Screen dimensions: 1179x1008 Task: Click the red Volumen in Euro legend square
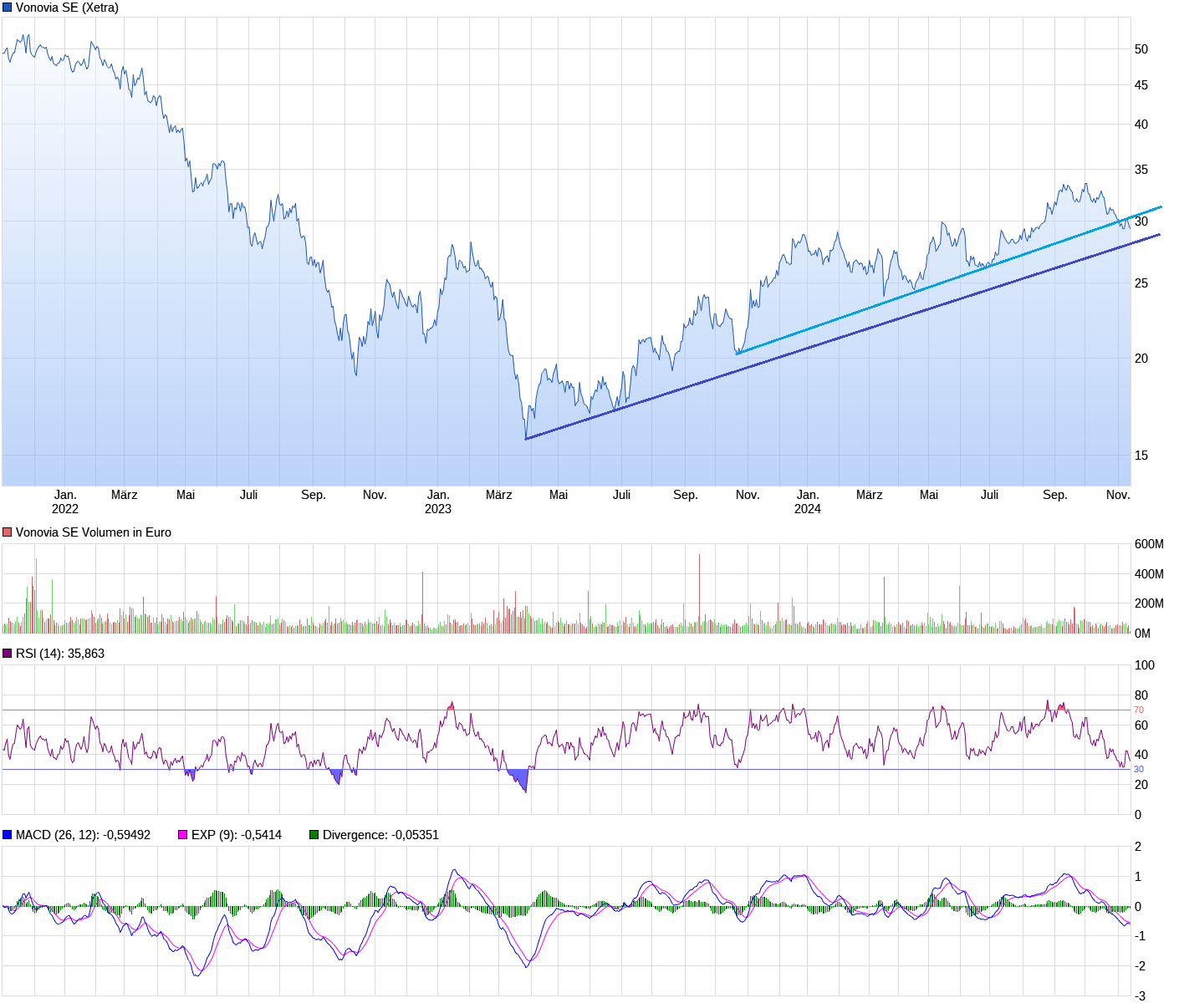[x=8, y=532]
